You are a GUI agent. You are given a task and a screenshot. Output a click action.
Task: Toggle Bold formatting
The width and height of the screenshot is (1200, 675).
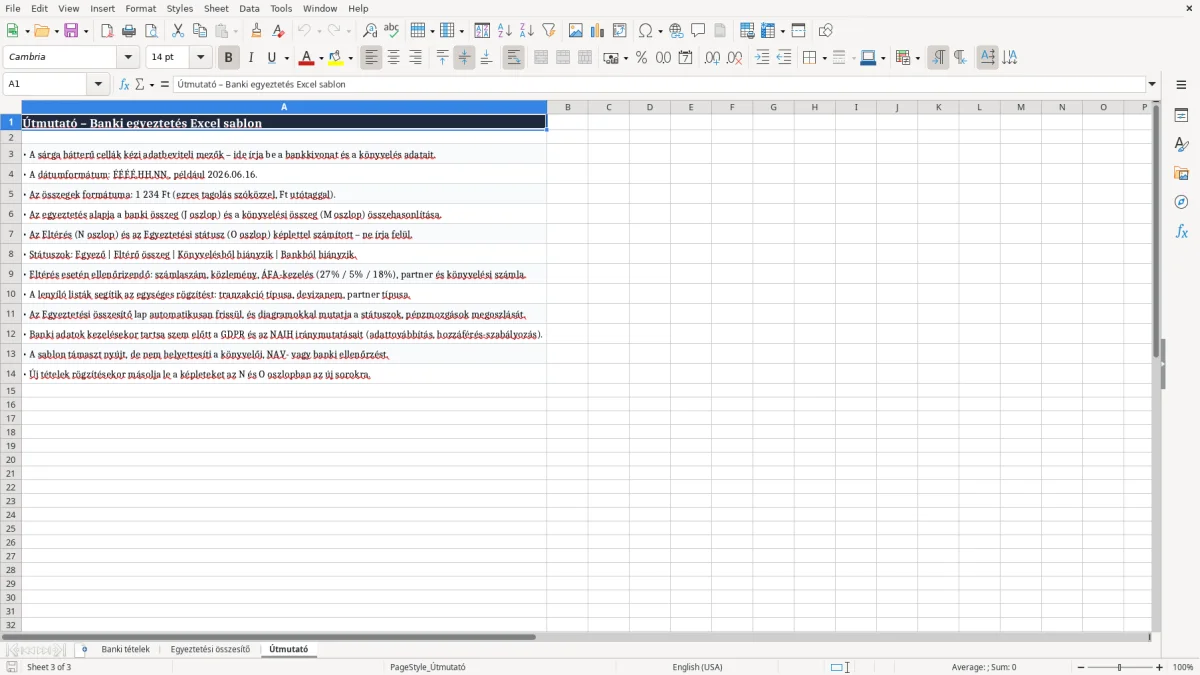[x=229, y=58]
